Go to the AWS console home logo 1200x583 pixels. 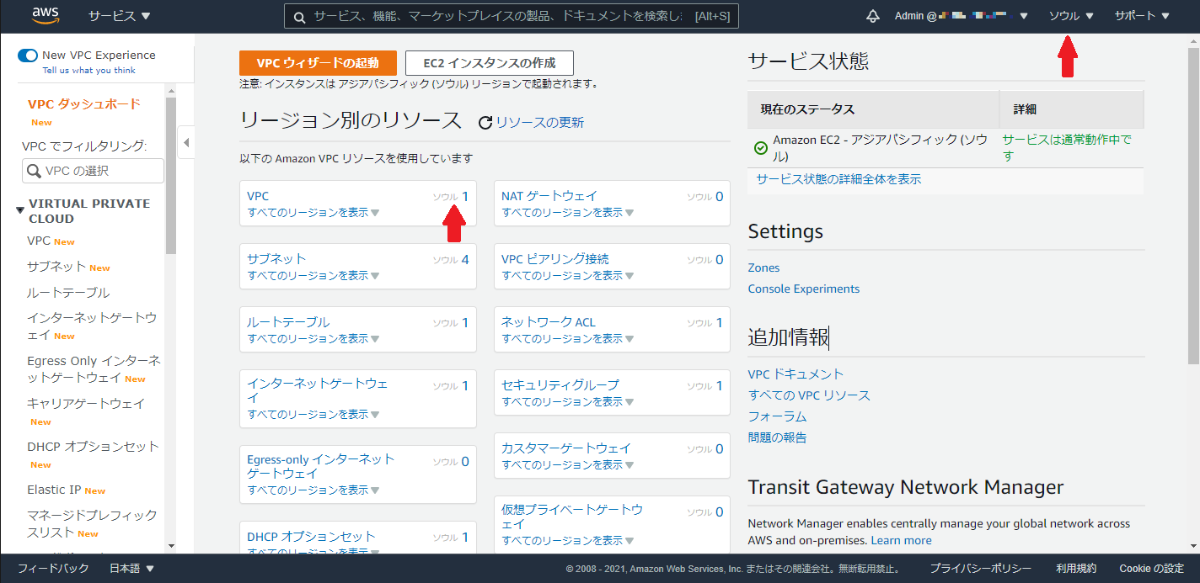coord(48,15)
